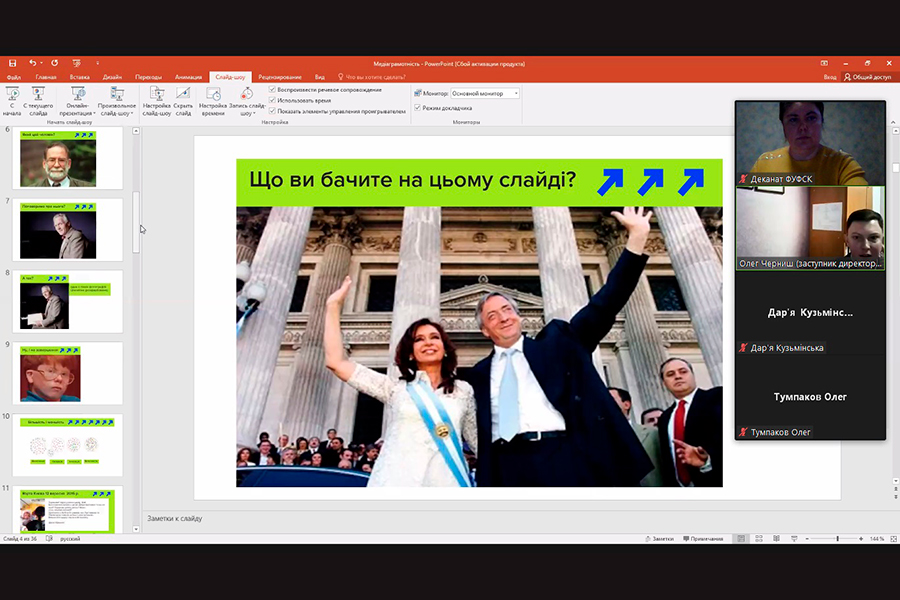Open the Монитор 'Основной монитор' dropdown

coord(485,93)
